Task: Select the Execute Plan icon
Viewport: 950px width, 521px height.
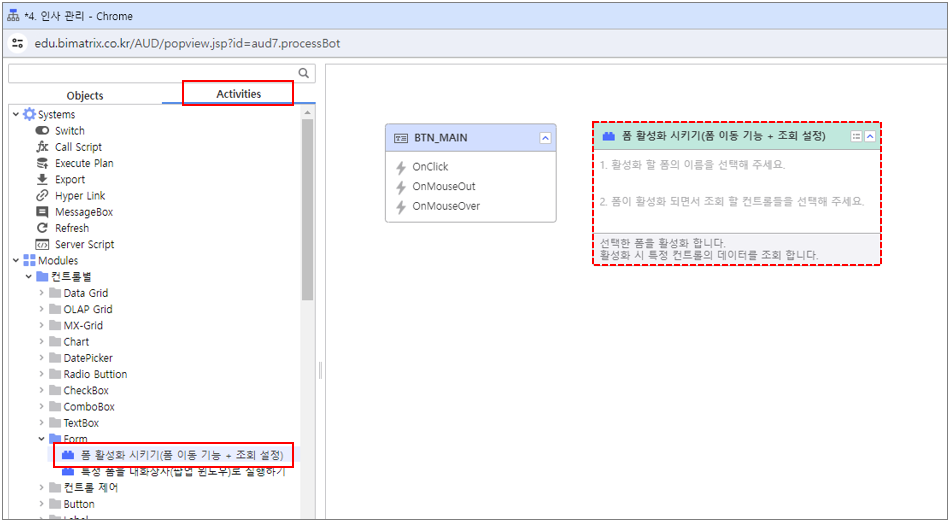Action: (42, 164)
